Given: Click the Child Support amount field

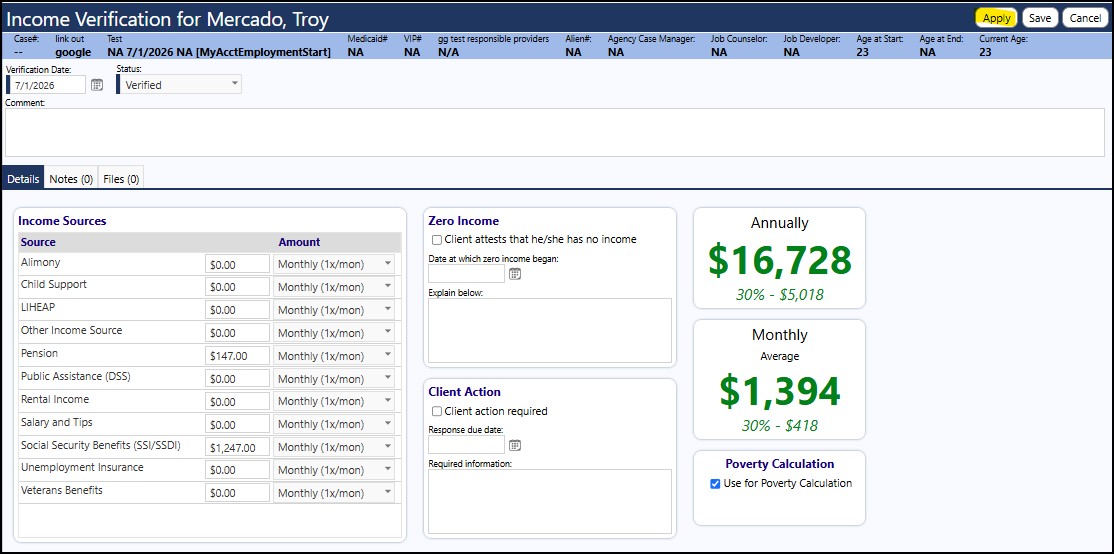Looking at the screenshot, I should (237, 287).
